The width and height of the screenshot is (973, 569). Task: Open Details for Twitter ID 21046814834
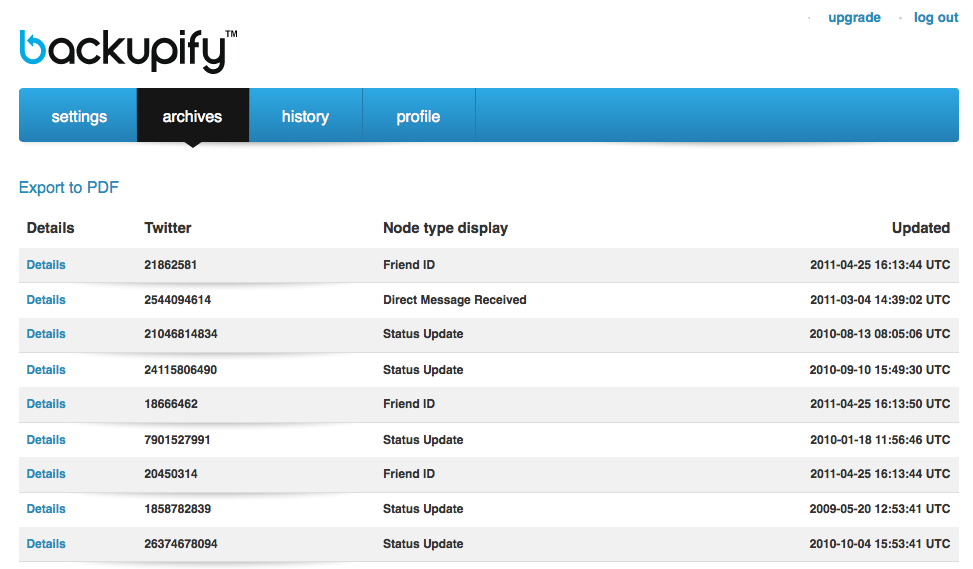tap(46, 334)
